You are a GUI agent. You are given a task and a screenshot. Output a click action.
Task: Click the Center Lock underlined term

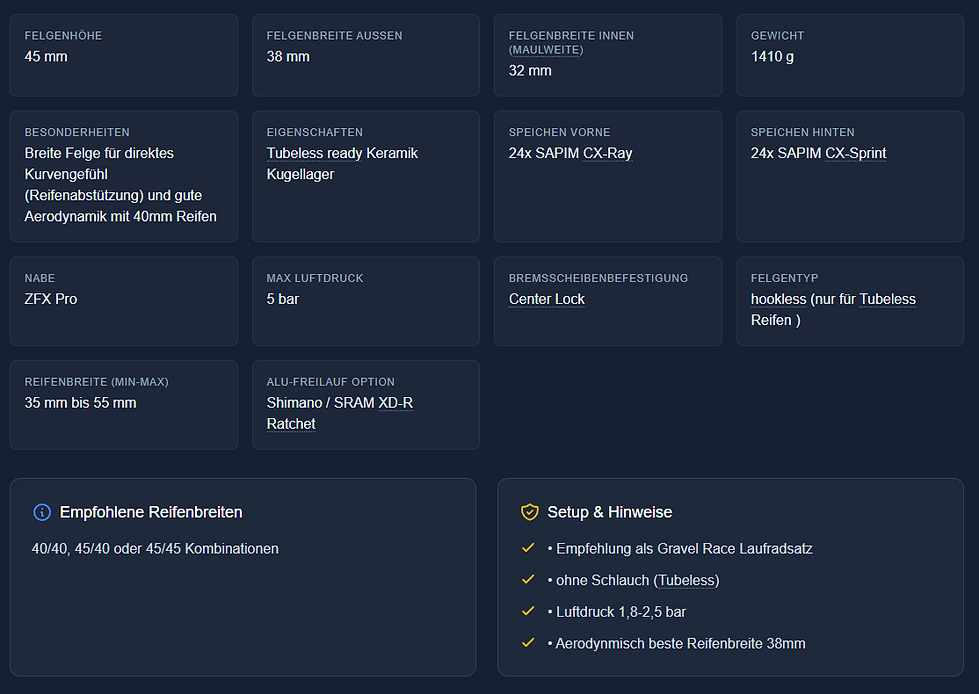[547, 299]
